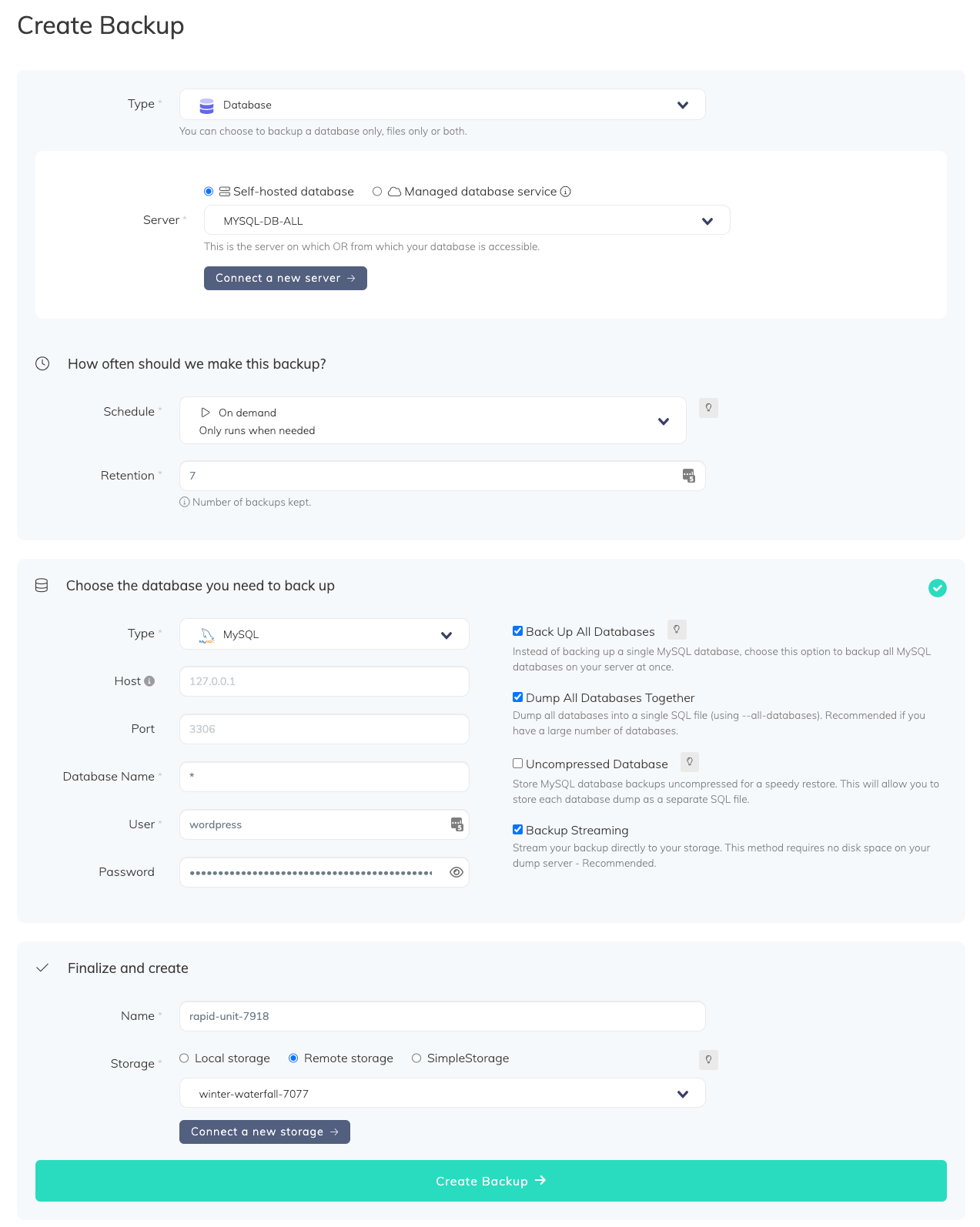Image resolution: width=980 pixels, height=1227 pixels.
Task: Click the lightbulb hint next to Schedule
Action: pyautogui.click(x=708, y=408)
